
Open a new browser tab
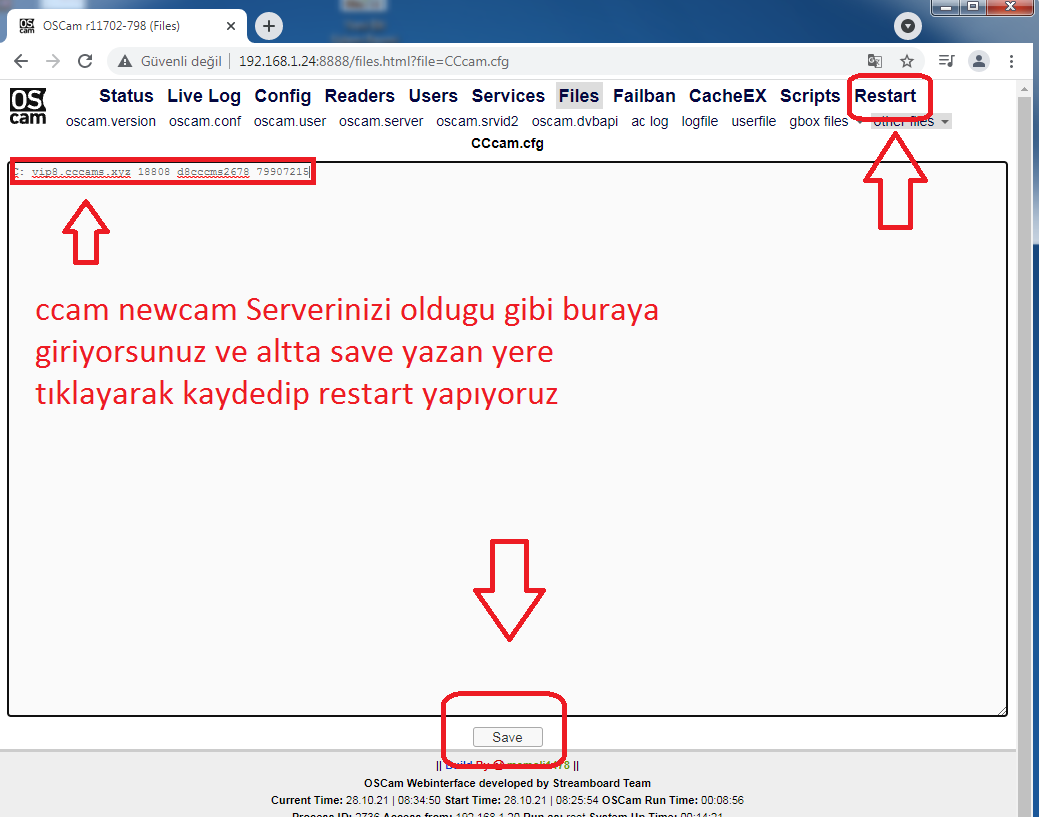tap(268, 26)
